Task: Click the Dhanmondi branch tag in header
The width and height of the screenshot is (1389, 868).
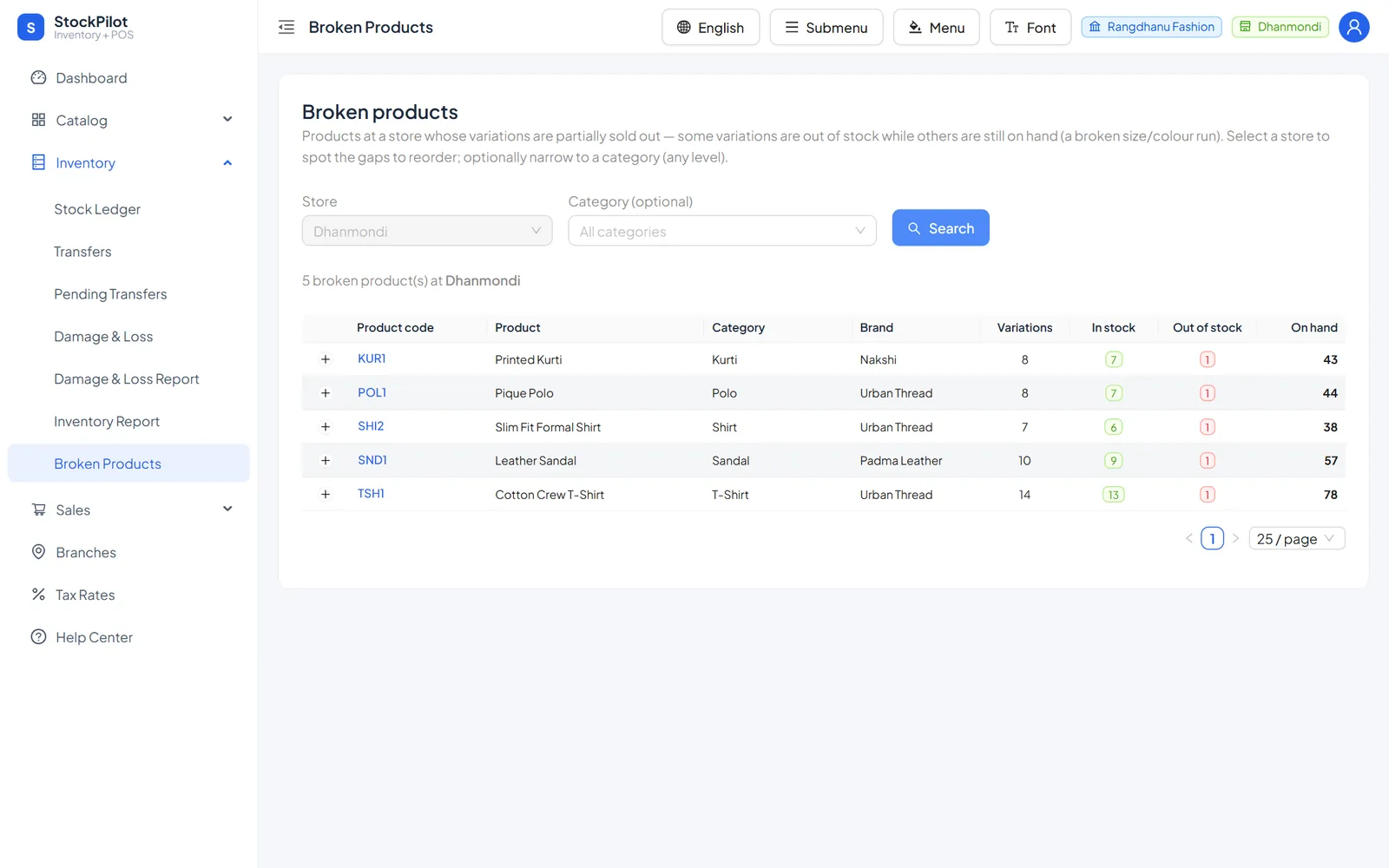Action: pos(1280,27)
